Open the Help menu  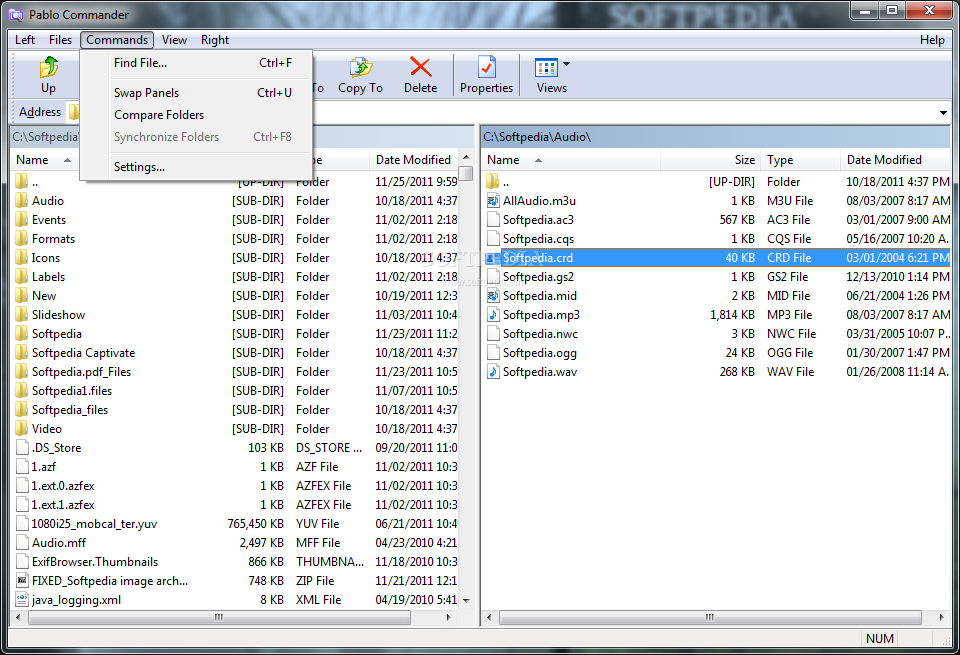(x=932, y=40)
